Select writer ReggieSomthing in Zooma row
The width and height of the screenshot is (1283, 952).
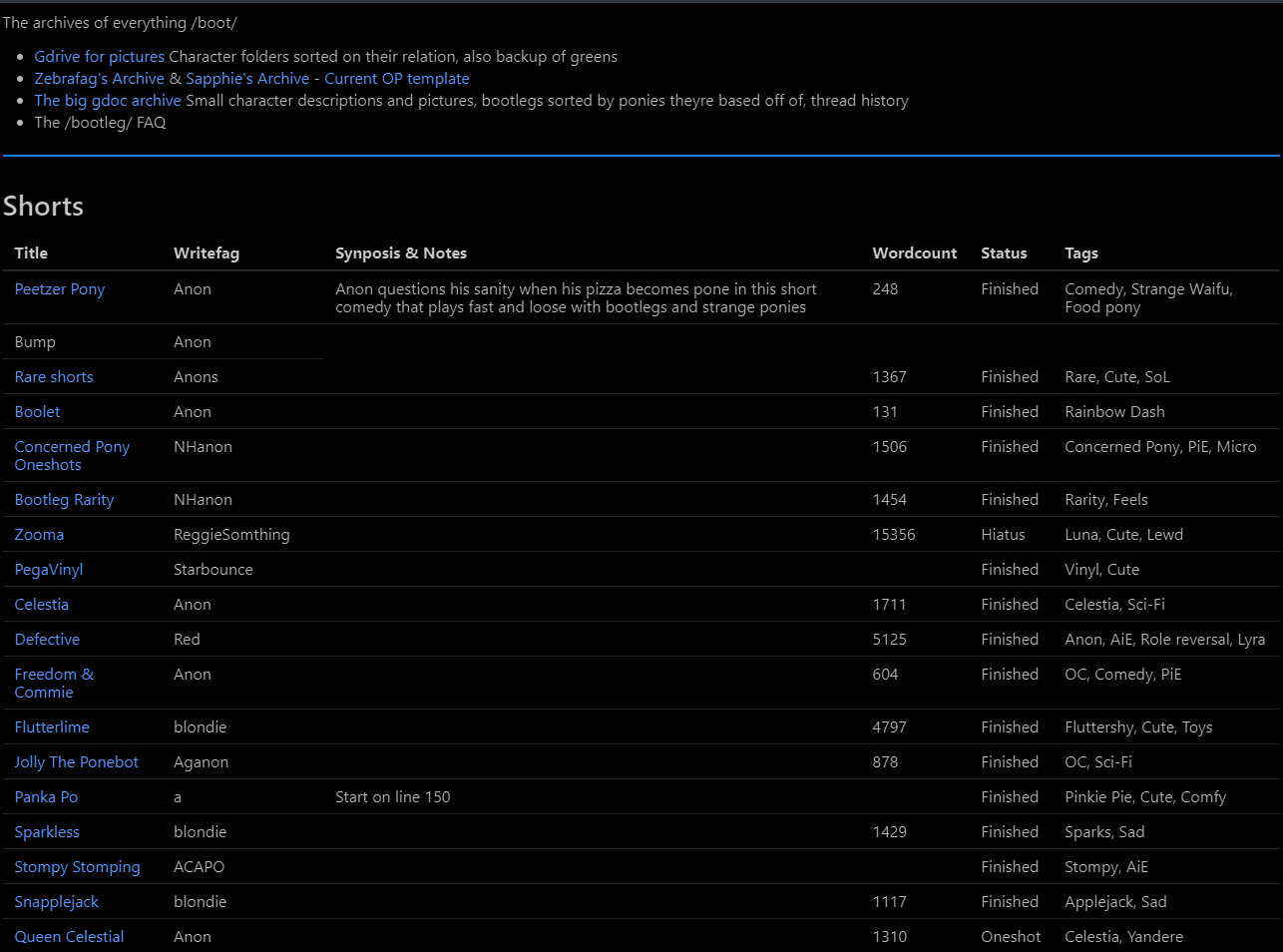tap(231, 535)
